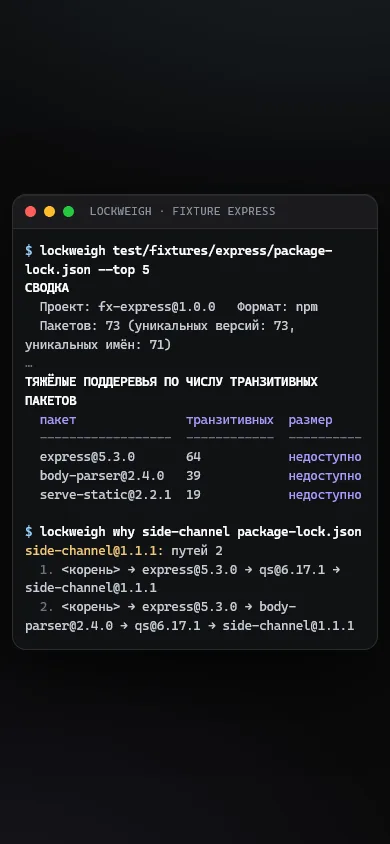Click the 'Проект: fx-express@1.0.0' text
This screenshot has height=844, width=390.
127,307
